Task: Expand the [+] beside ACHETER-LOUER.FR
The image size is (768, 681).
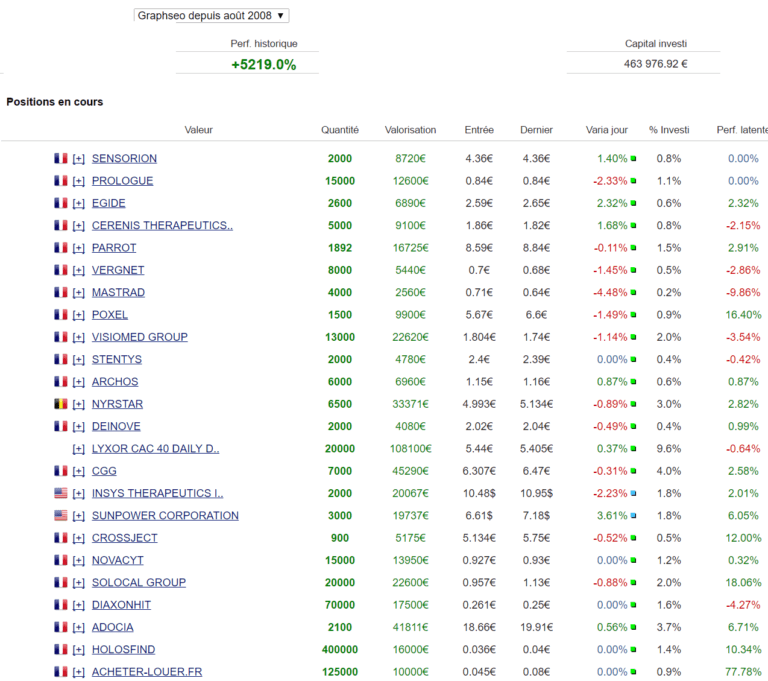Action: (79, 672)
